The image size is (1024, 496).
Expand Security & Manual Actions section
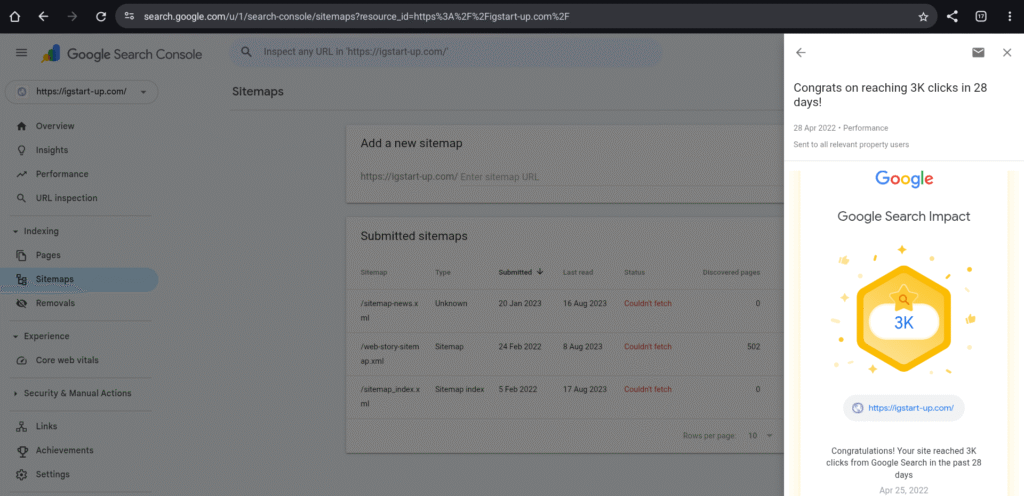point(16,393)
